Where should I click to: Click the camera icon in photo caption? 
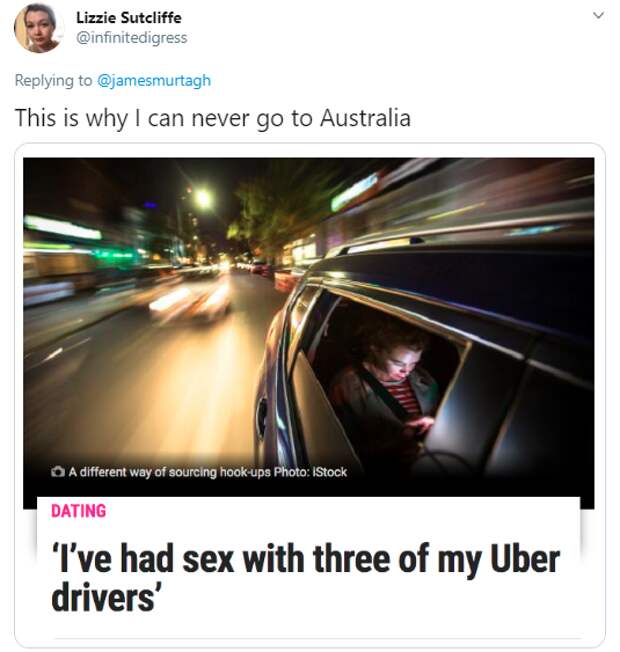tap(58, 472)
